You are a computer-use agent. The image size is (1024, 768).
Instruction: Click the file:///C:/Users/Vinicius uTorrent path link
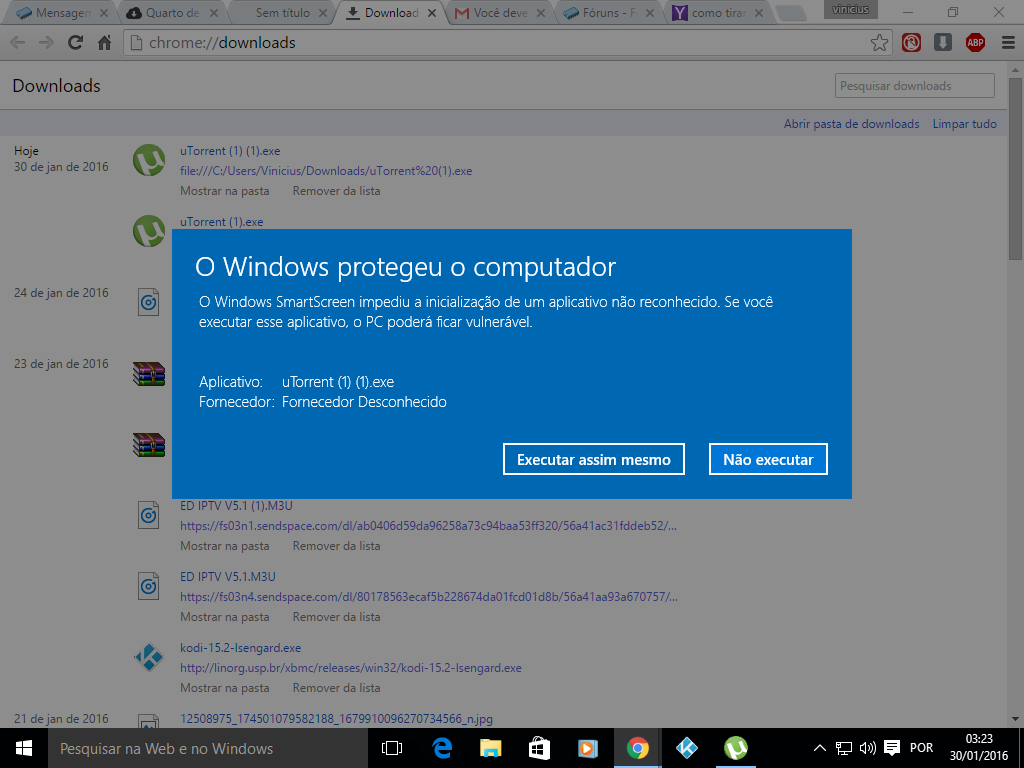[326, 171]
